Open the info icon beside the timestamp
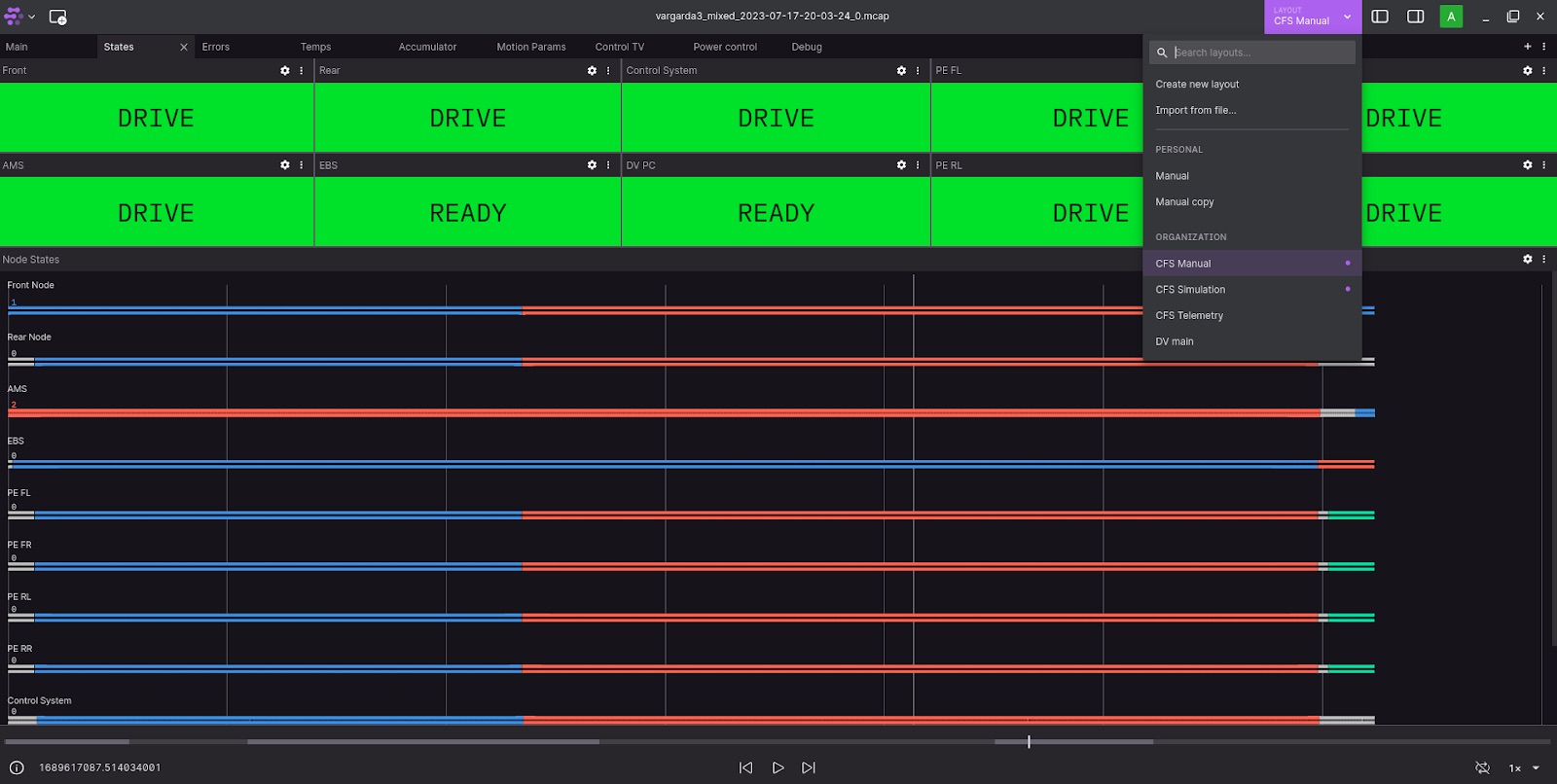Viewport: 1557px width, 784px height. point(17,767)
